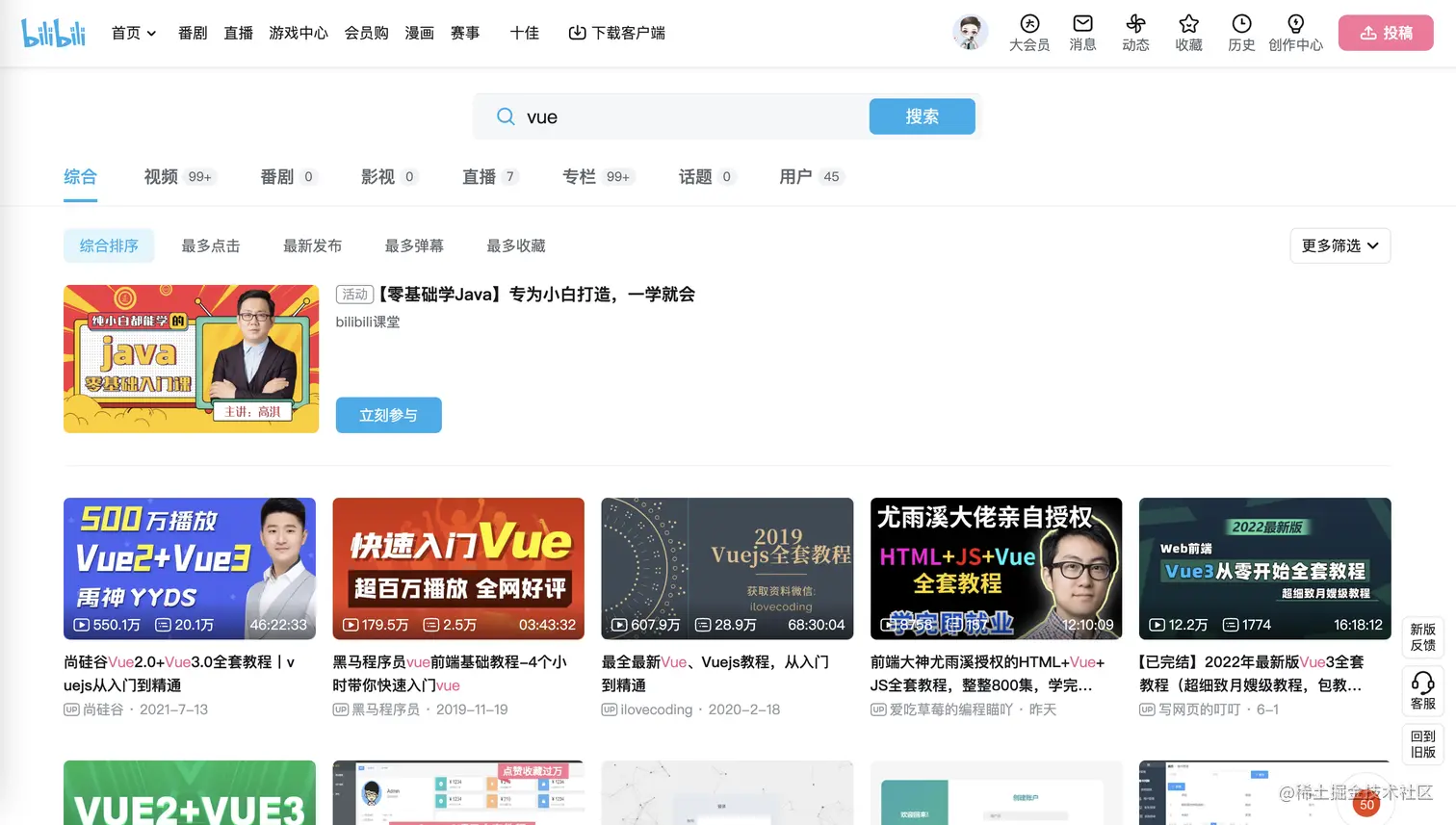Open 漫画 in the top navigation
Screen dimensions: 1456x825
[x=420, y=33]
